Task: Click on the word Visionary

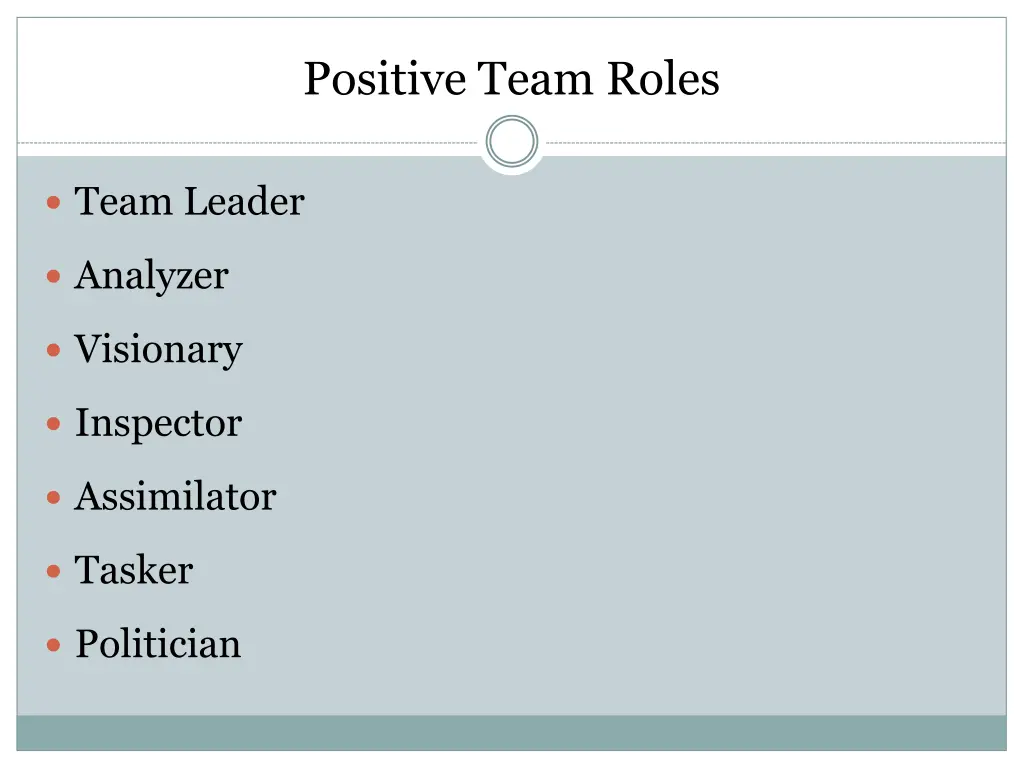Action: tap(158, 350)
